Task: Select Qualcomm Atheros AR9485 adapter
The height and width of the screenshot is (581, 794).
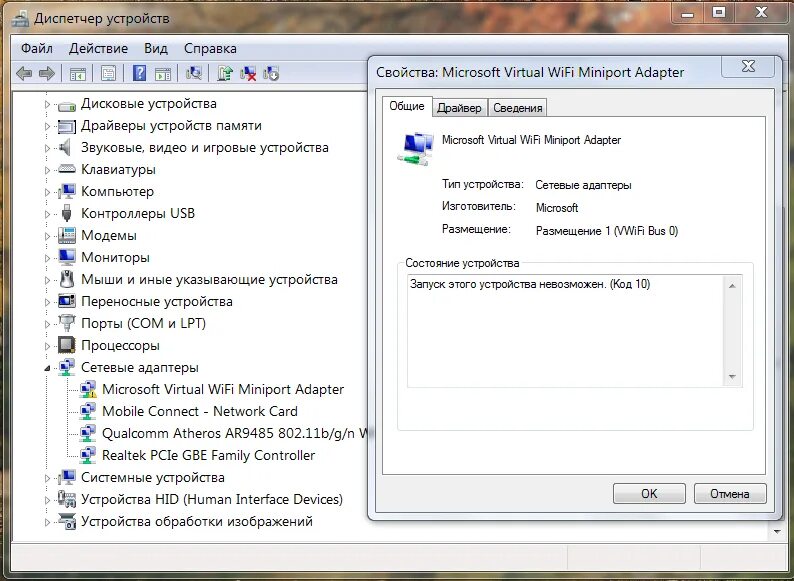Action: (x=235, y=434)
